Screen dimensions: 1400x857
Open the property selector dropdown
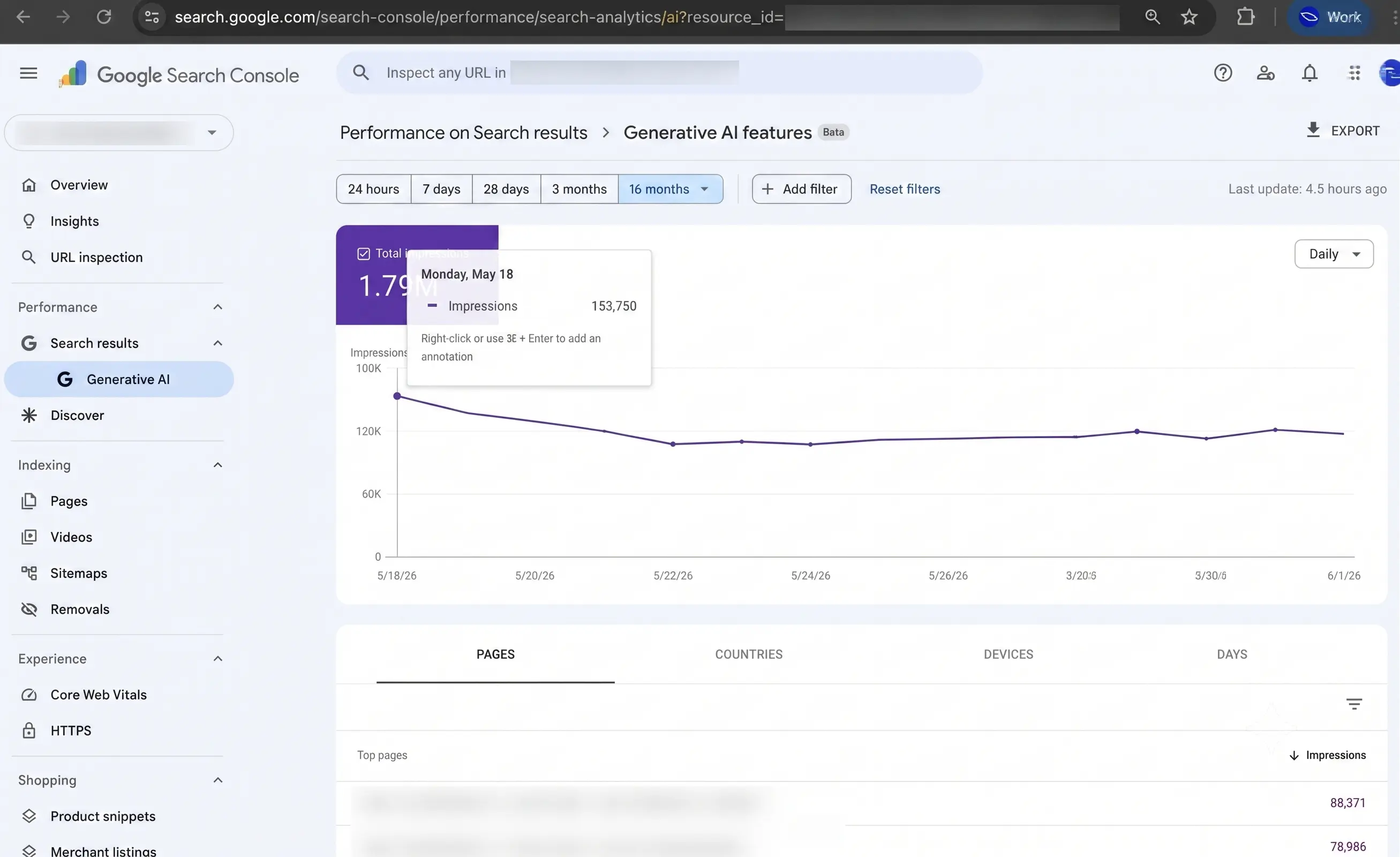119,132
